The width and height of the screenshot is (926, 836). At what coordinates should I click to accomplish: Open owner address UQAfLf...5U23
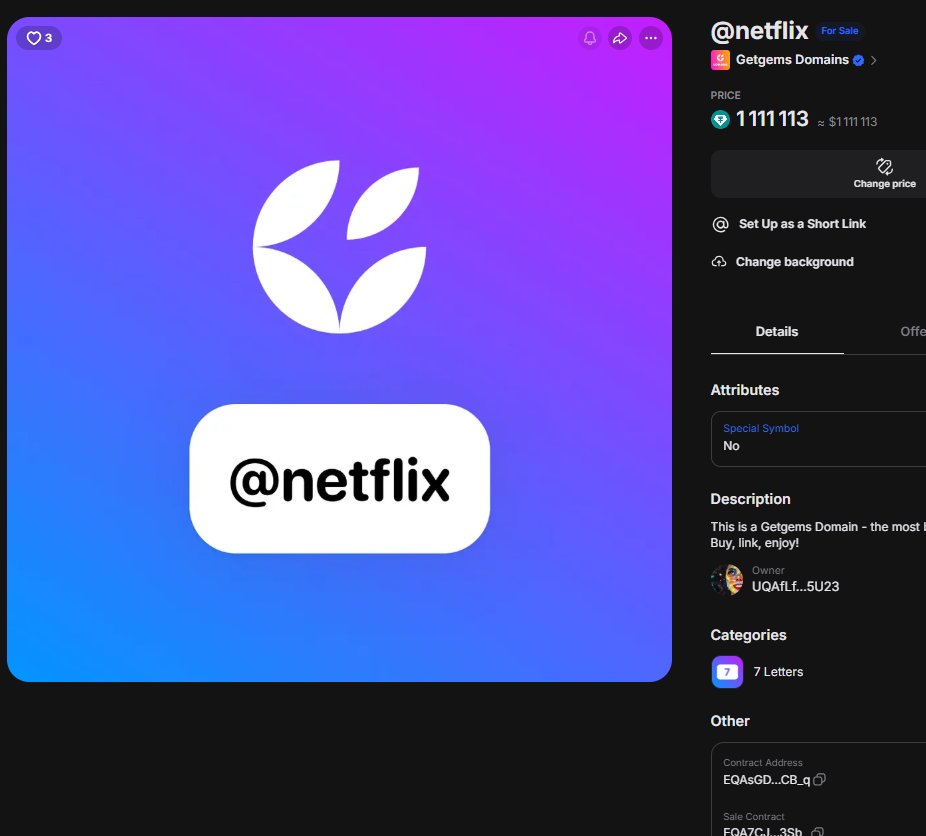(x=795, y=586)
